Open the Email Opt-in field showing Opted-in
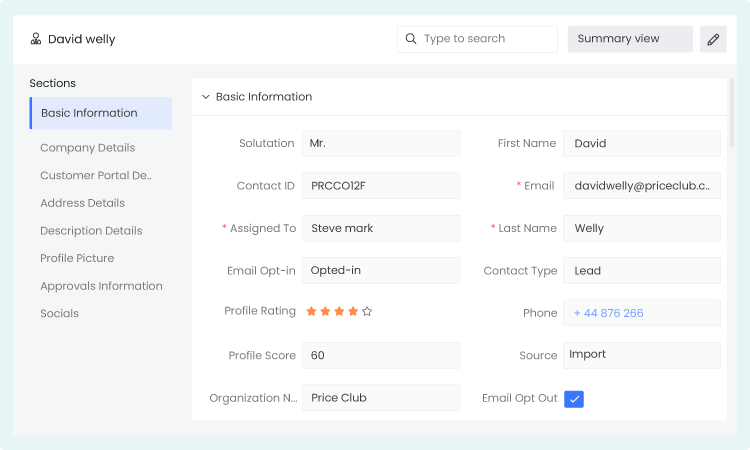This screenshot has height=450, width=750. click(x=381, y=271)
